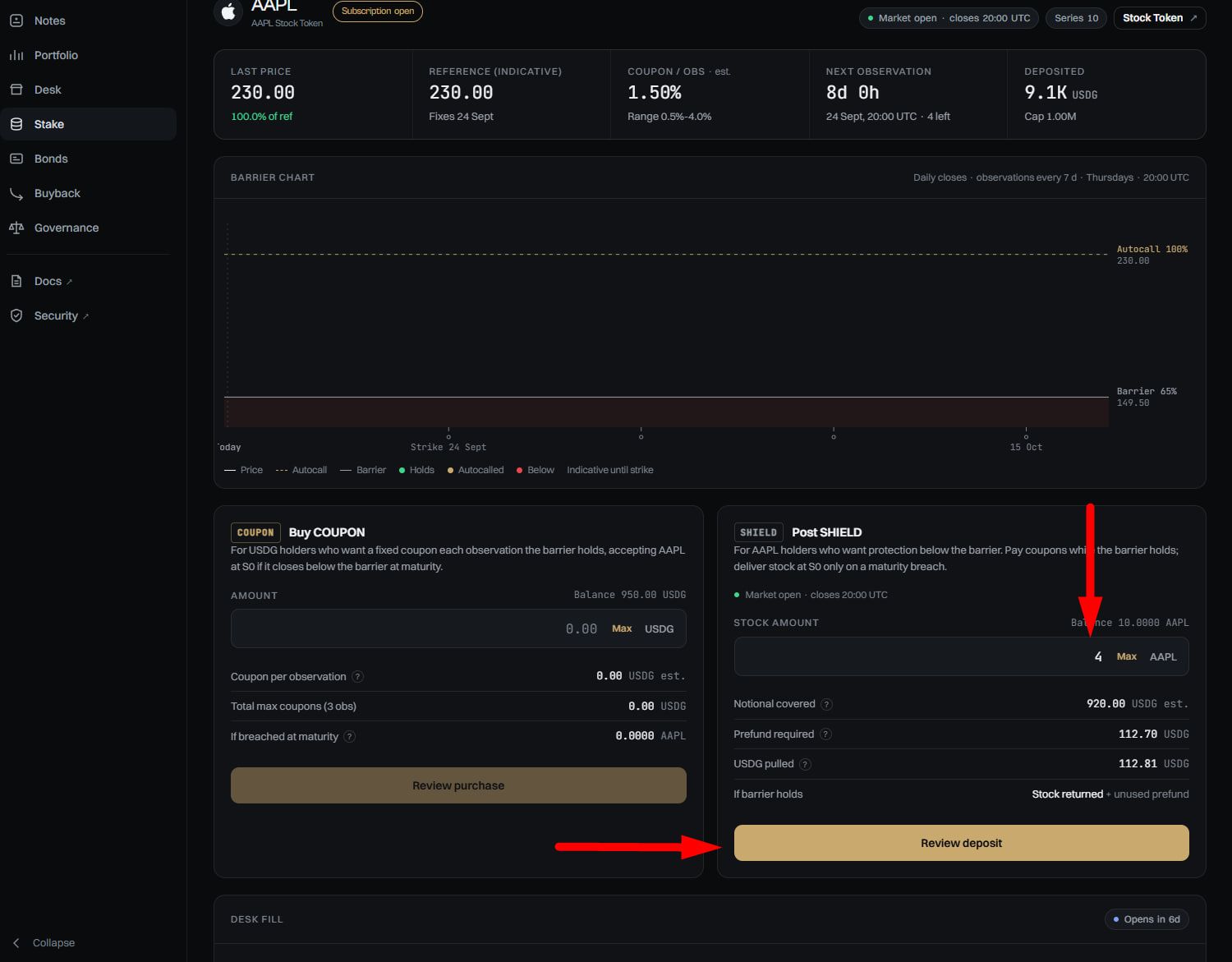Click the Below legend item
Screen dimensions: 1232x962
536,470
